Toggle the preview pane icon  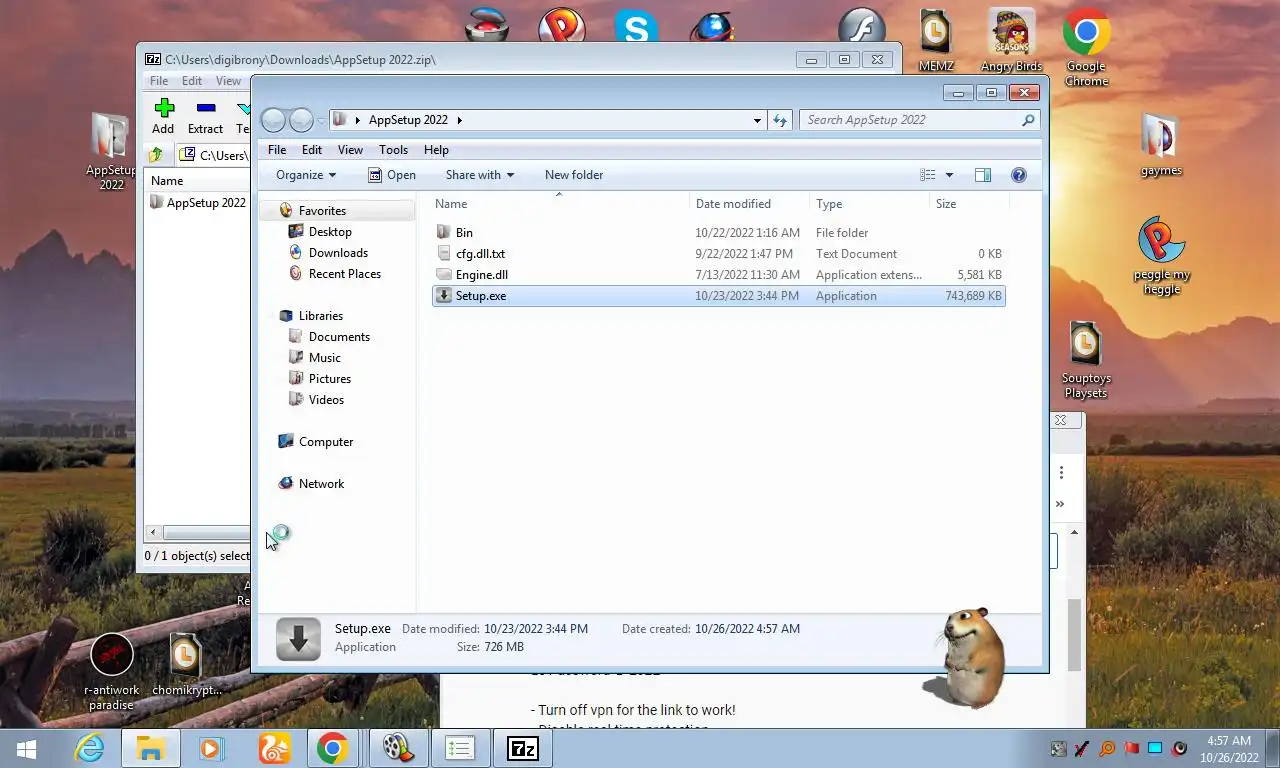click(983, 175)
